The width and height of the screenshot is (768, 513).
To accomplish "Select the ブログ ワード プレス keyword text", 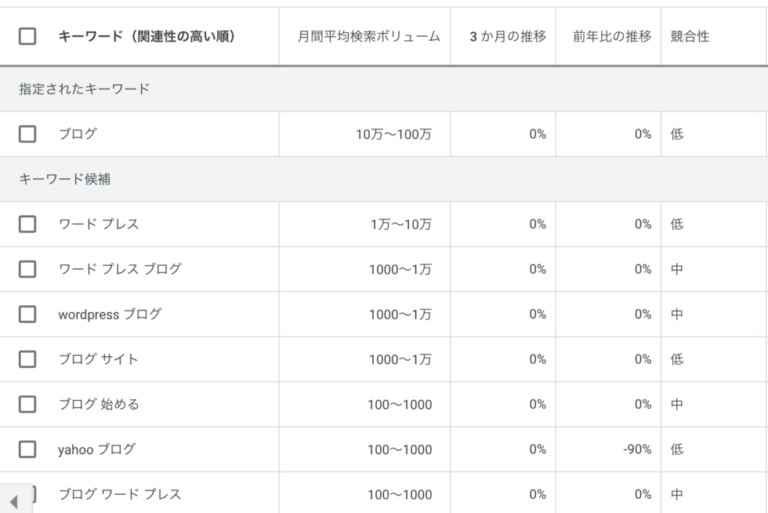I will [x=119, y=494].
